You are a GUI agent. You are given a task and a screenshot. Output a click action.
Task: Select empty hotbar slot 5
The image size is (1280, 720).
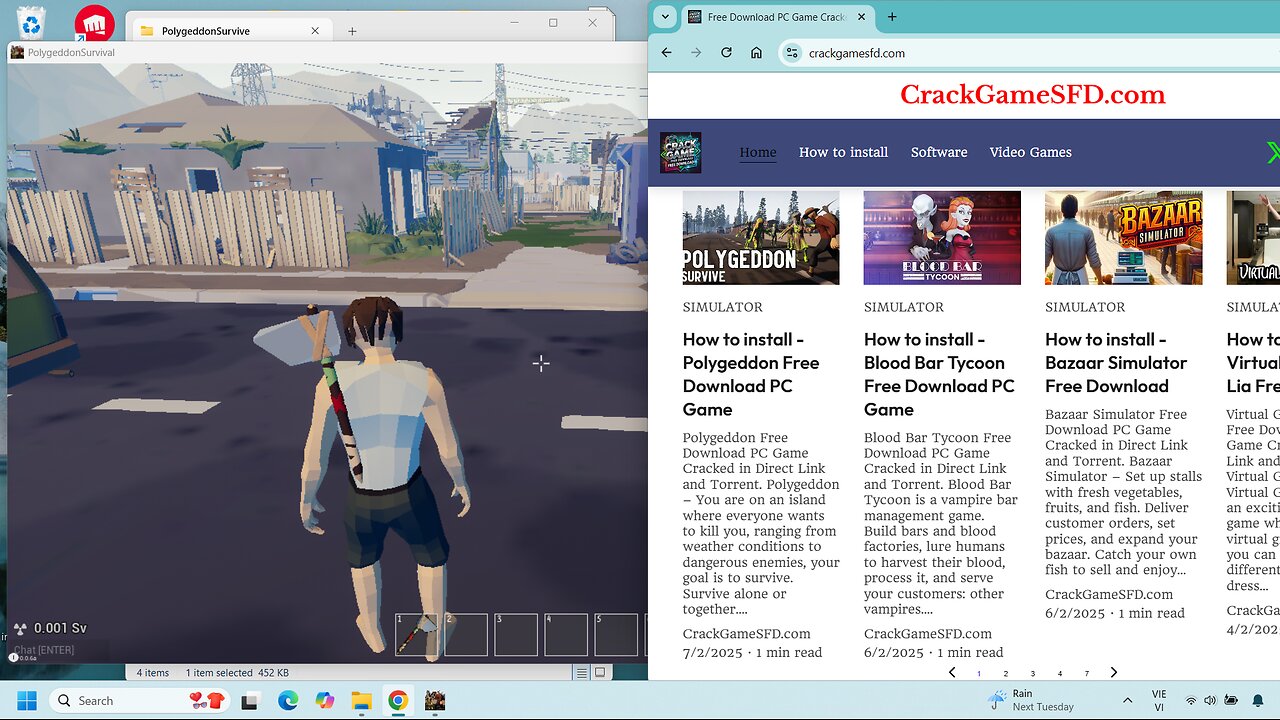pos(616,635)
